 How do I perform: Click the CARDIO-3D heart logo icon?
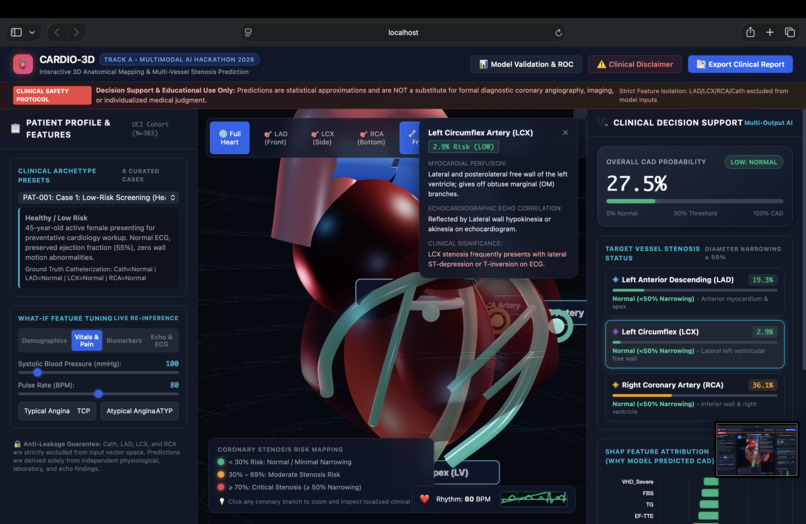pyautogui.click(x=23, y=64)
